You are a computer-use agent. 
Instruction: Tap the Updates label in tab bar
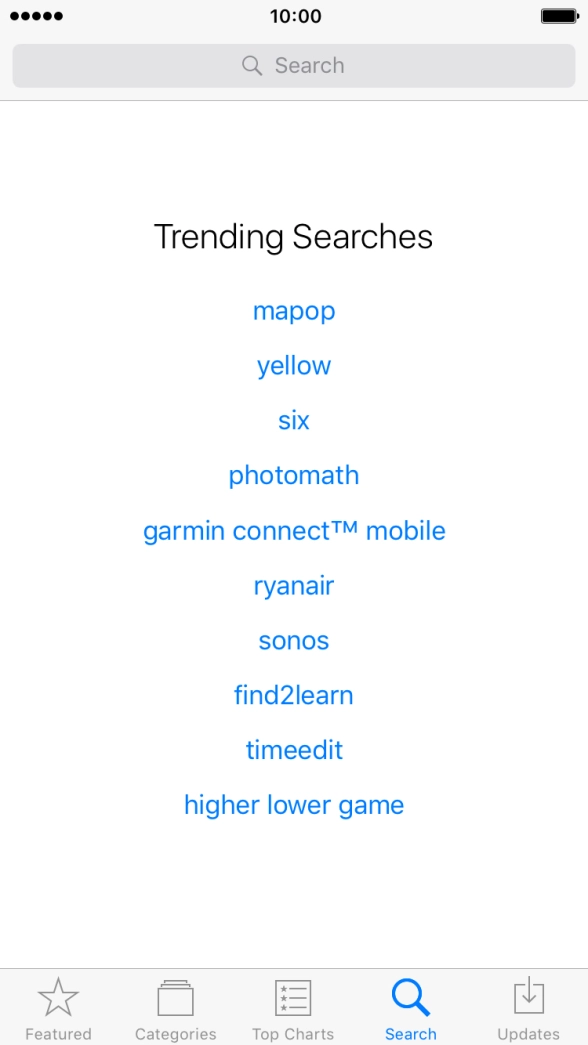(x=528, y=1034)
